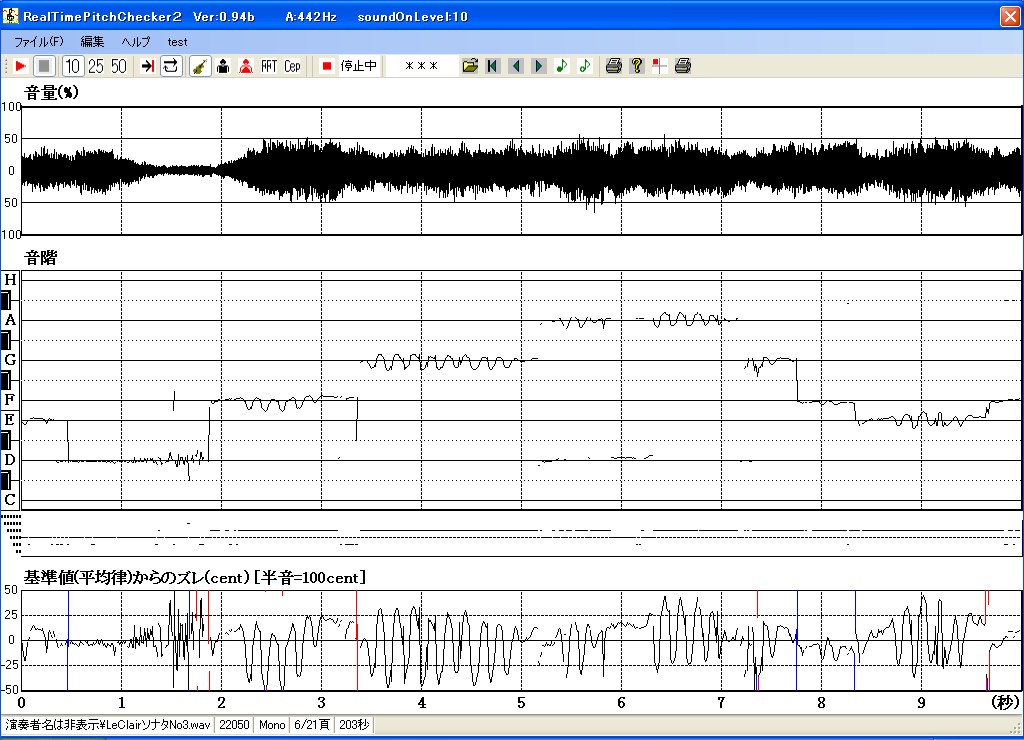Select the 10 time-scale button
The width and height of the screenshot is (1024, 740).
(x=72, y=66)
